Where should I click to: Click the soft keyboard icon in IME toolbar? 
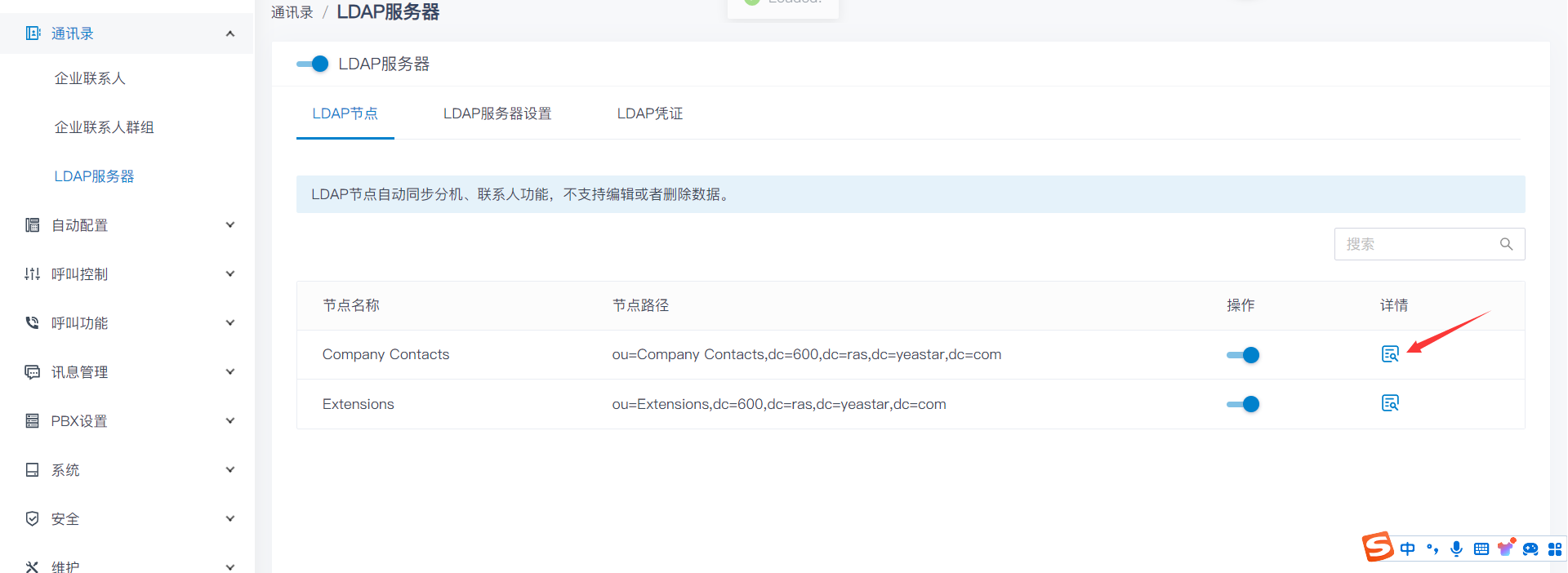click(x=1481, y=549)
